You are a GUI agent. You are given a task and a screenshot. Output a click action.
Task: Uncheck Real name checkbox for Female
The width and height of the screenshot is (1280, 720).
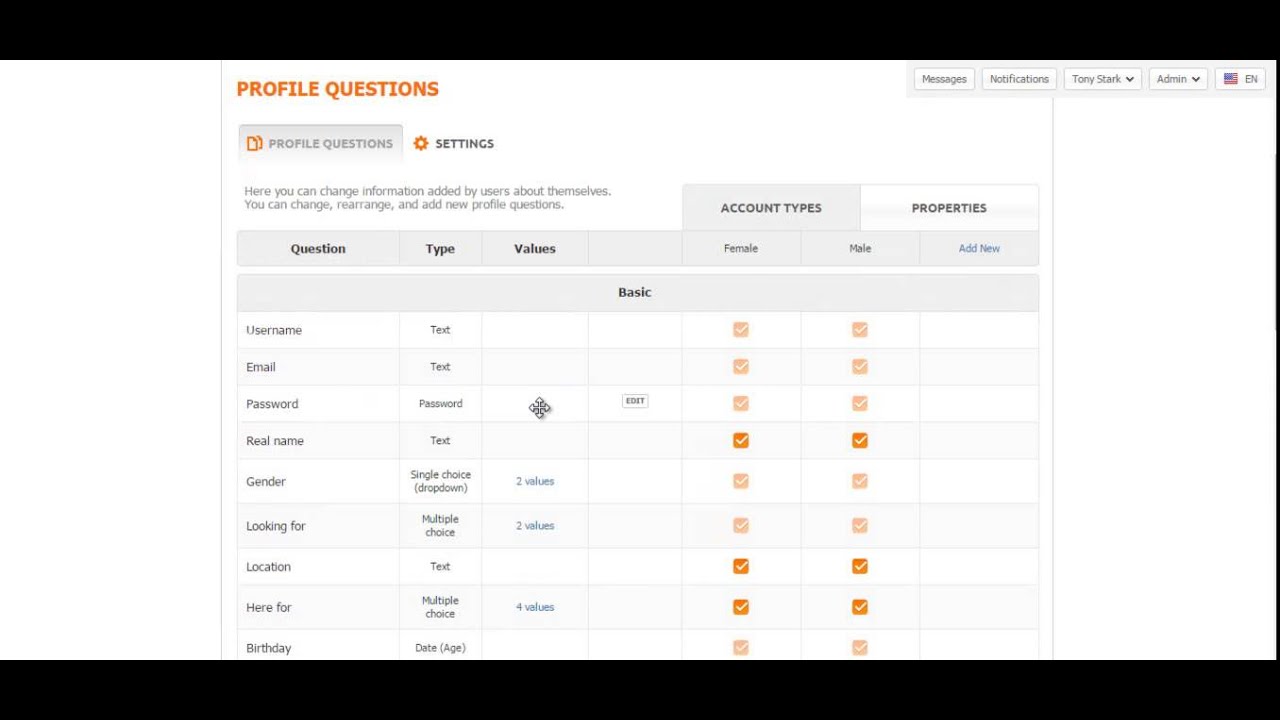(x=741, y=441)
